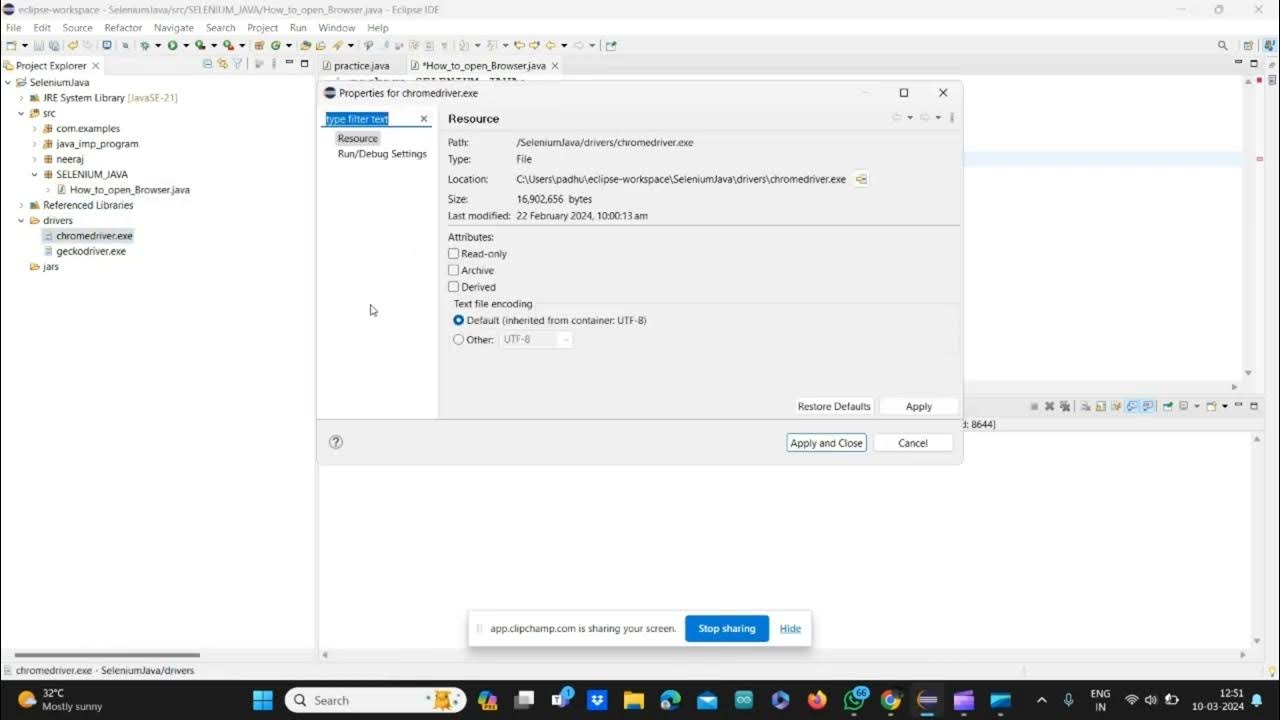Viewport: 1280px width, 720px height.
Task: Click Stop sharing button
Action: click(726, 628)
